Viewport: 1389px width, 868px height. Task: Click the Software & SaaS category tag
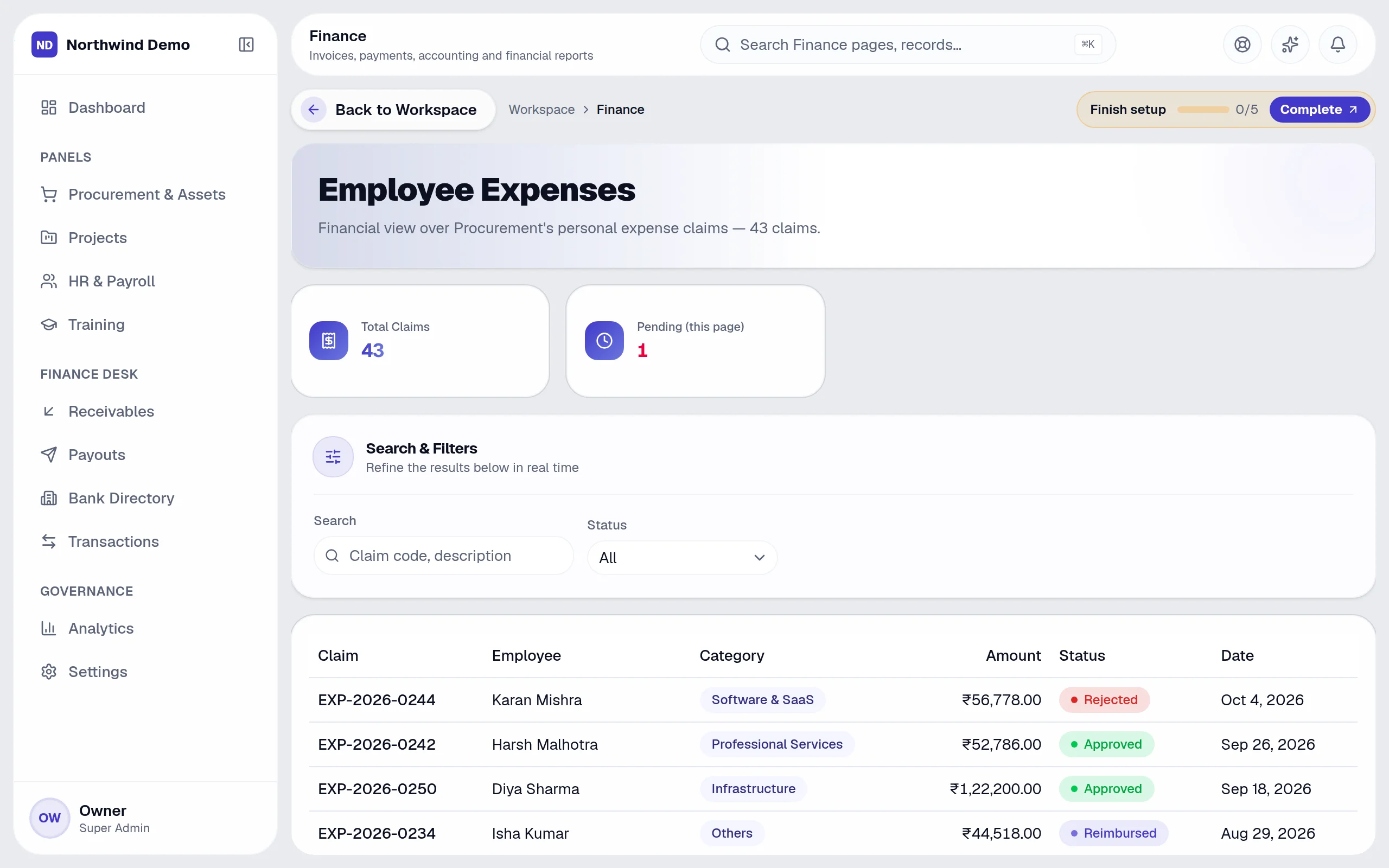(x=762, y=700)
